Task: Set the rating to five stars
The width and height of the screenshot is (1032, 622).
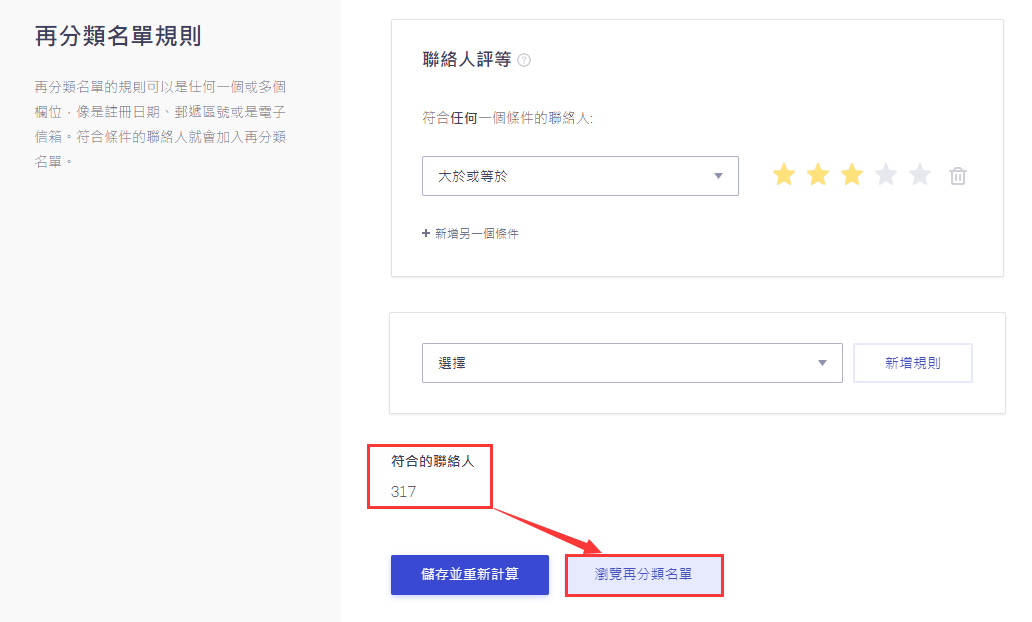Action: coord(920,176)
